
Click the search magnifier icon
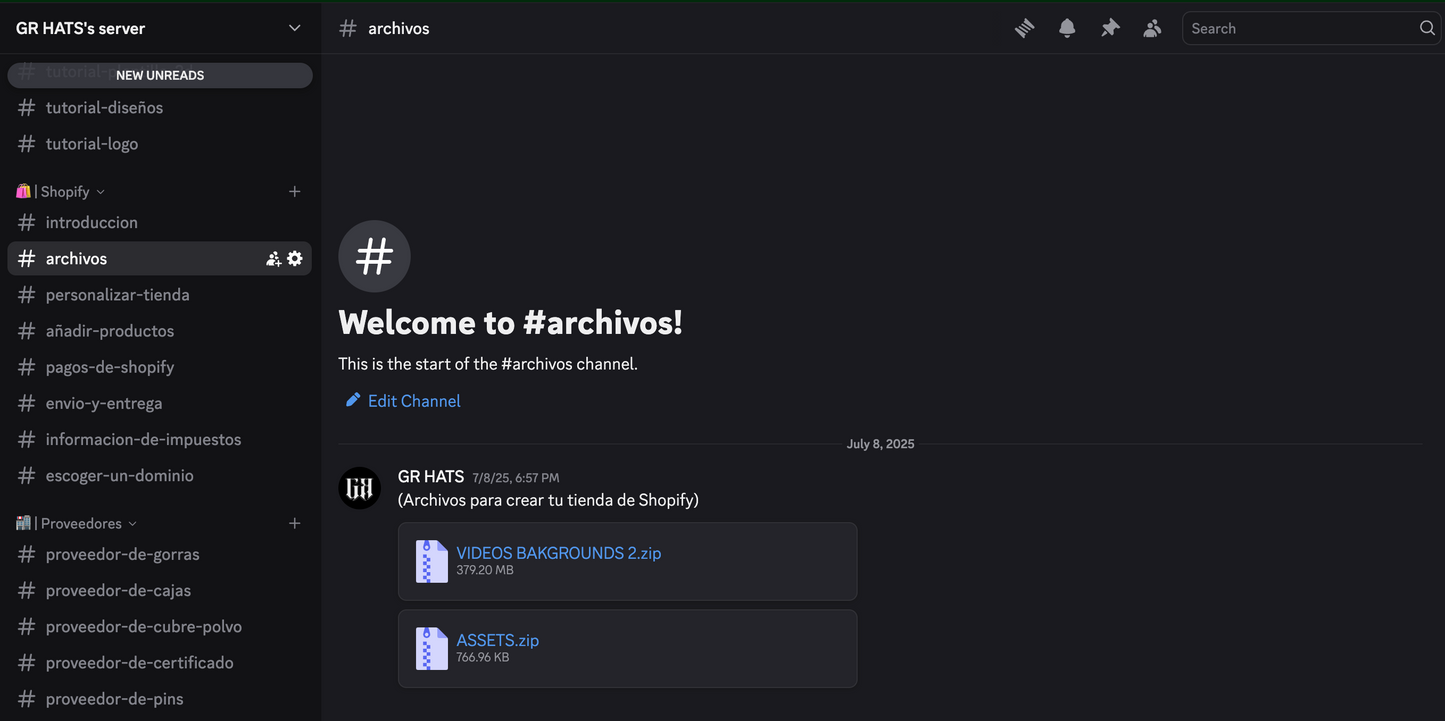coord(1427,28)
